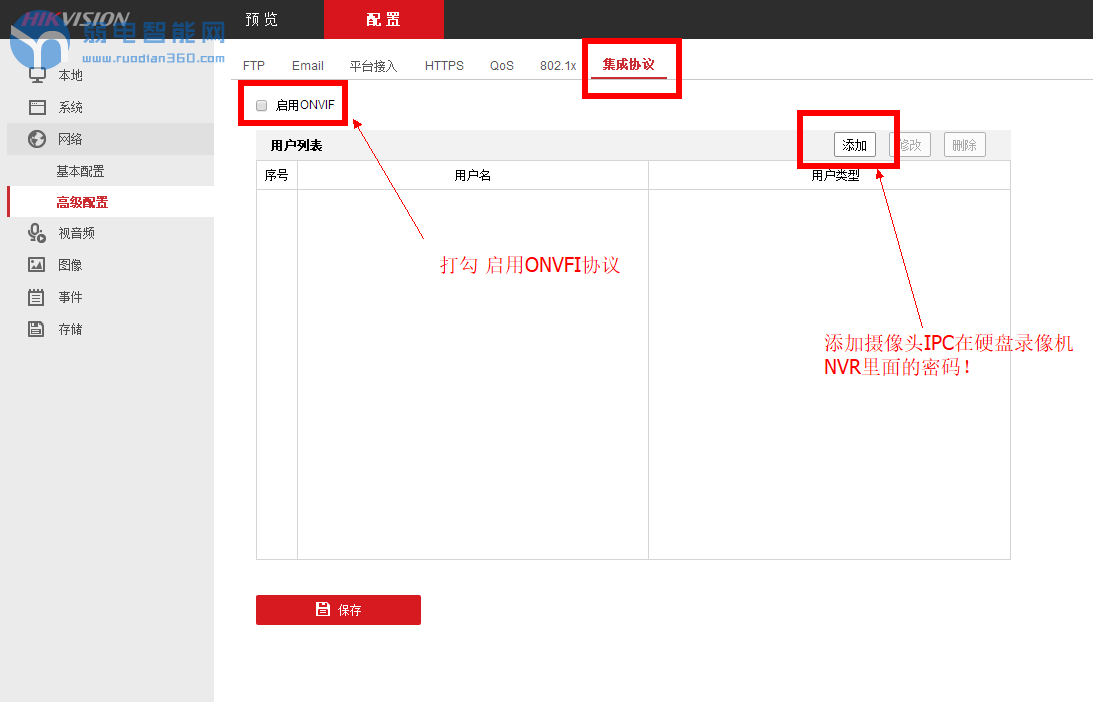Click the floppy disk icon beside 存储
Image resolution: width=1093 pixels, height=702 pixels.
click(37, 329)
